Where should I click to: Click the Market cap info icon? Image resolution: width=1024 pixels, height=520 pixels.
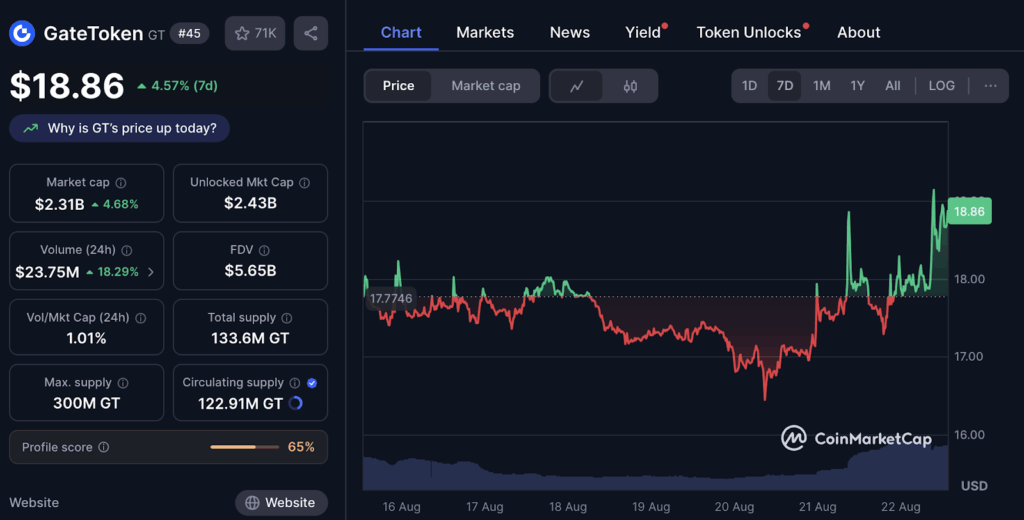[x=121, y=183]
